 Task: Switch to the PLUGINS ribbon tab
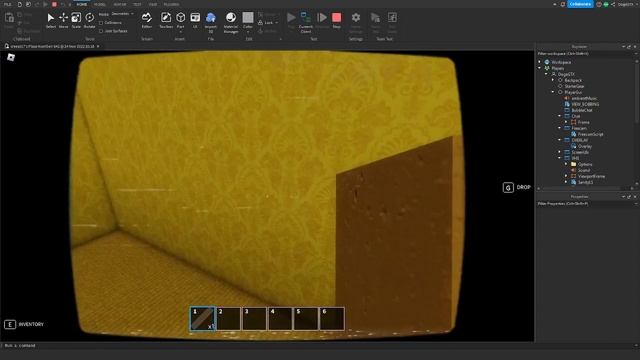[x=171, y=4]
